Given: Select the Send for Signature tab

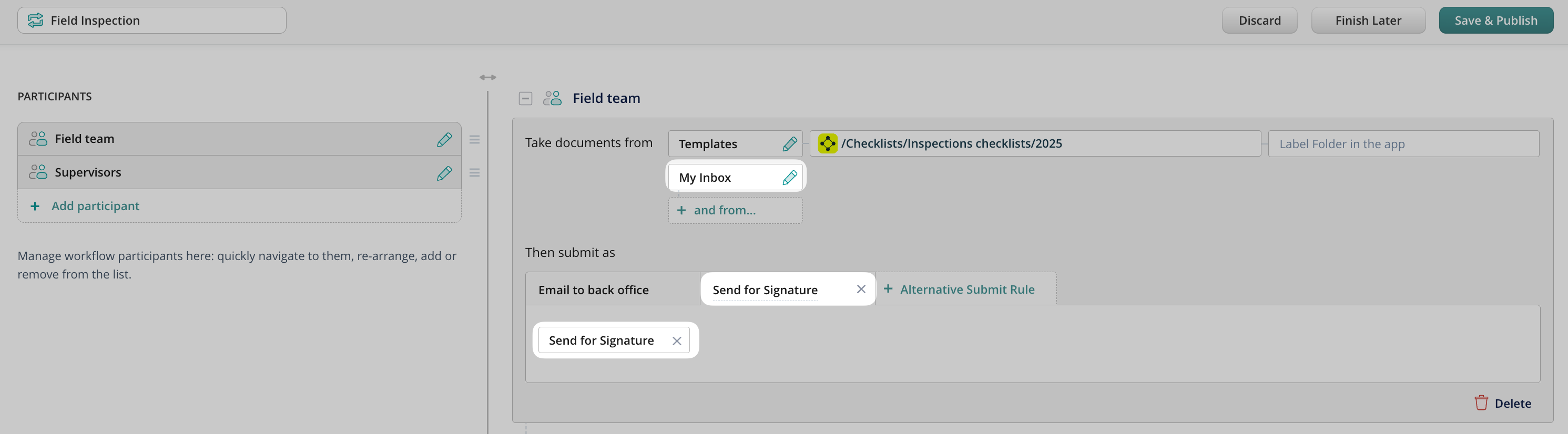Looking at the screenshot, I should (x=765, y=290).
